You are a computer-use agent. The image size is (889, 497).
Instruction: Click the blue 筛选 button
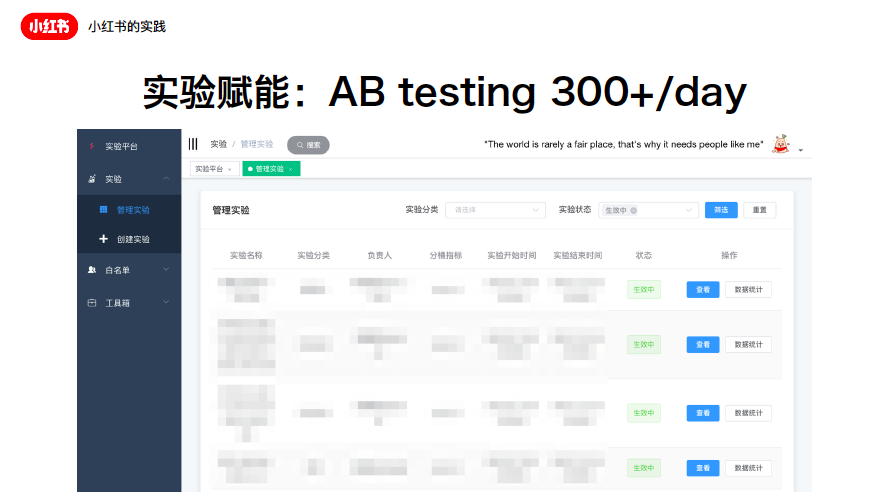[x=721, y=210]
